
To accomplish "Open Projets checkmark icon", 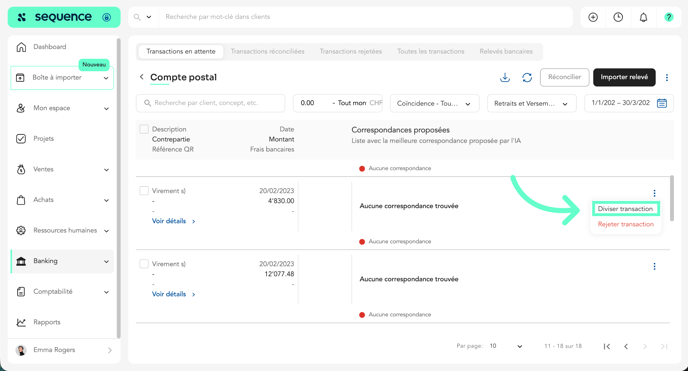I will tap(21, 139).
